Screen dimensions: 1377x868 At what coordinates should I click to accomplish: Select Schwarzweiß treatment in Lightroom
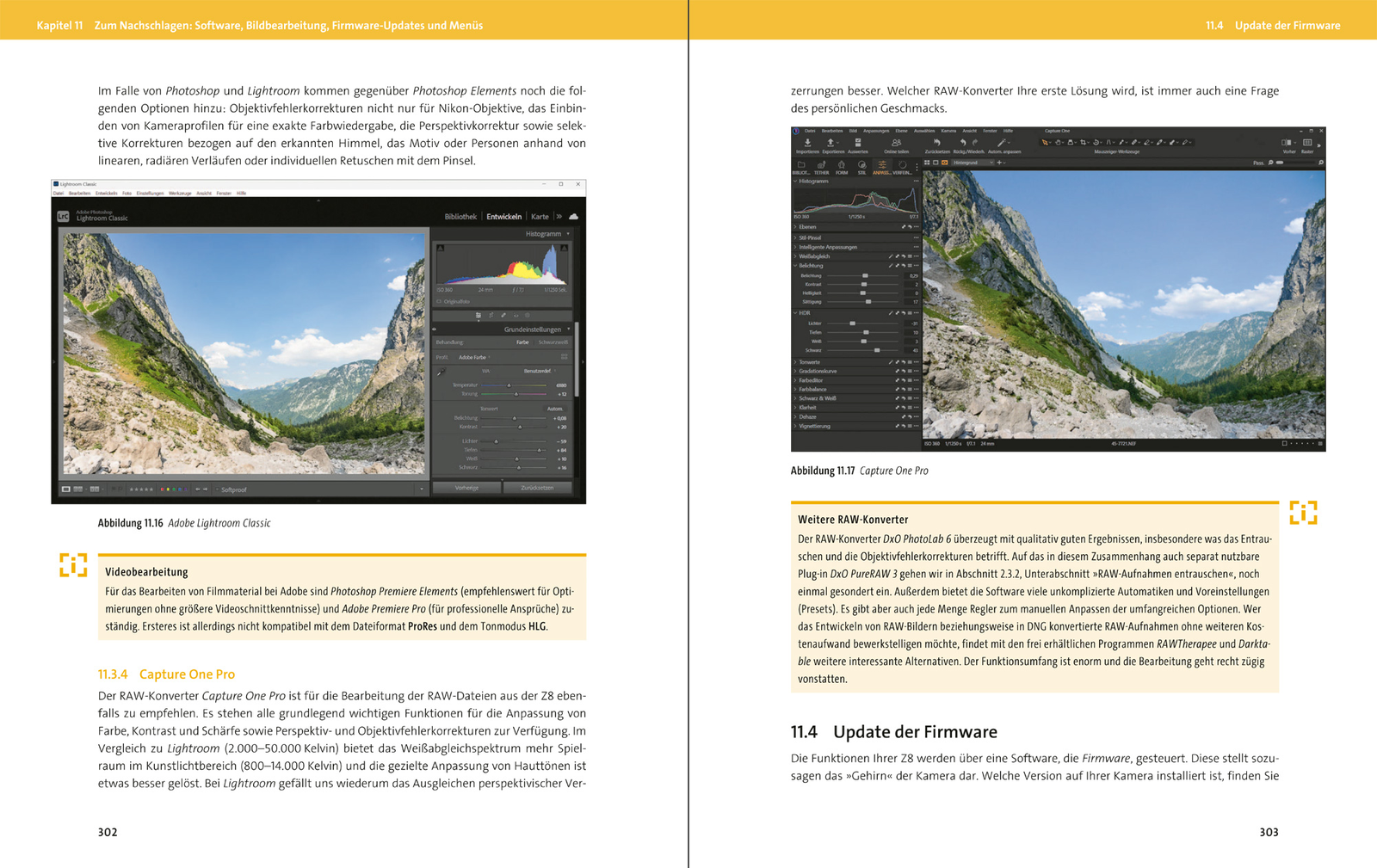point(553,342)
